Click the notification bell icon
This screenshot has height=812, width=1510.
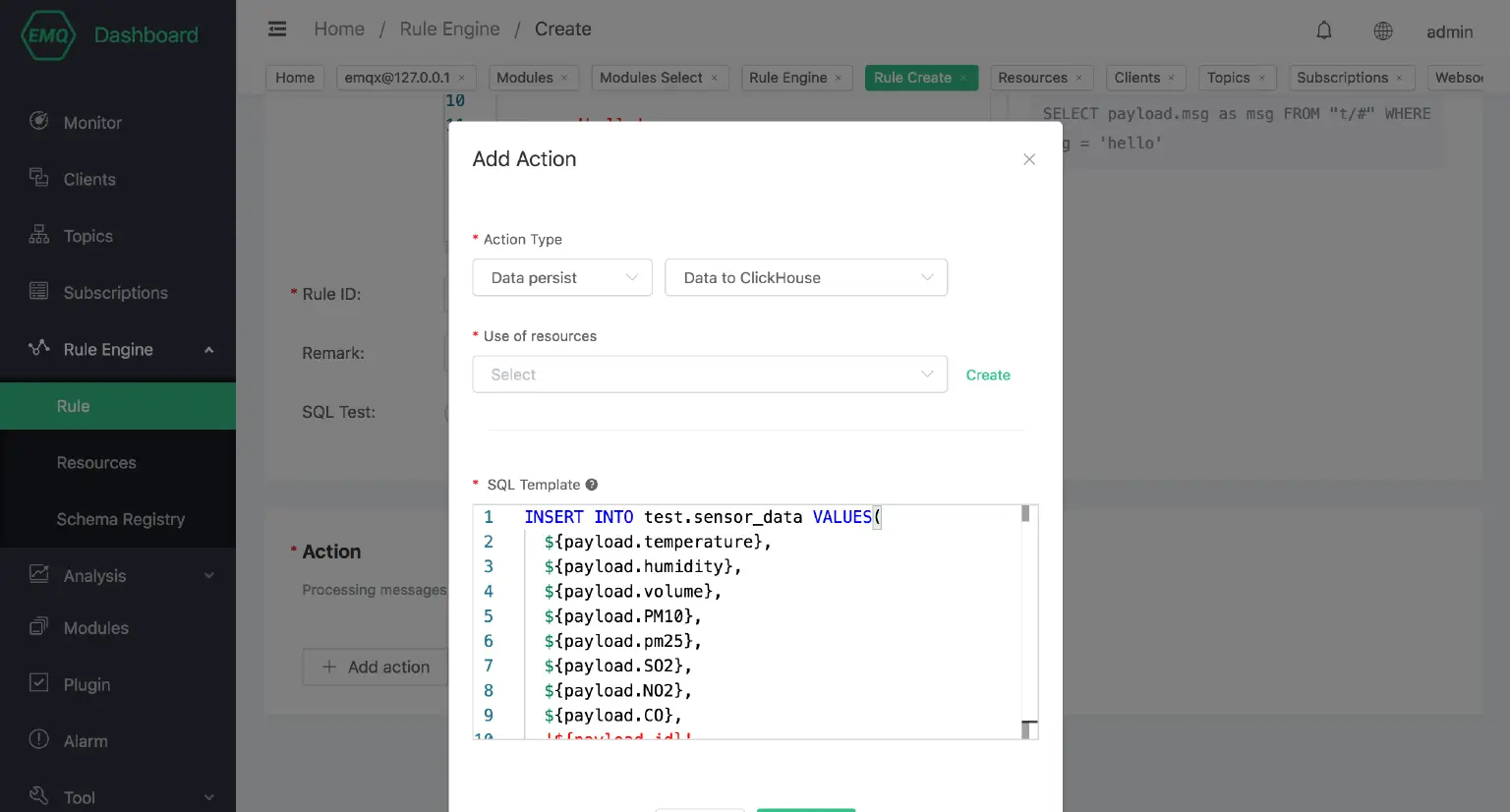click(1324, 30)
